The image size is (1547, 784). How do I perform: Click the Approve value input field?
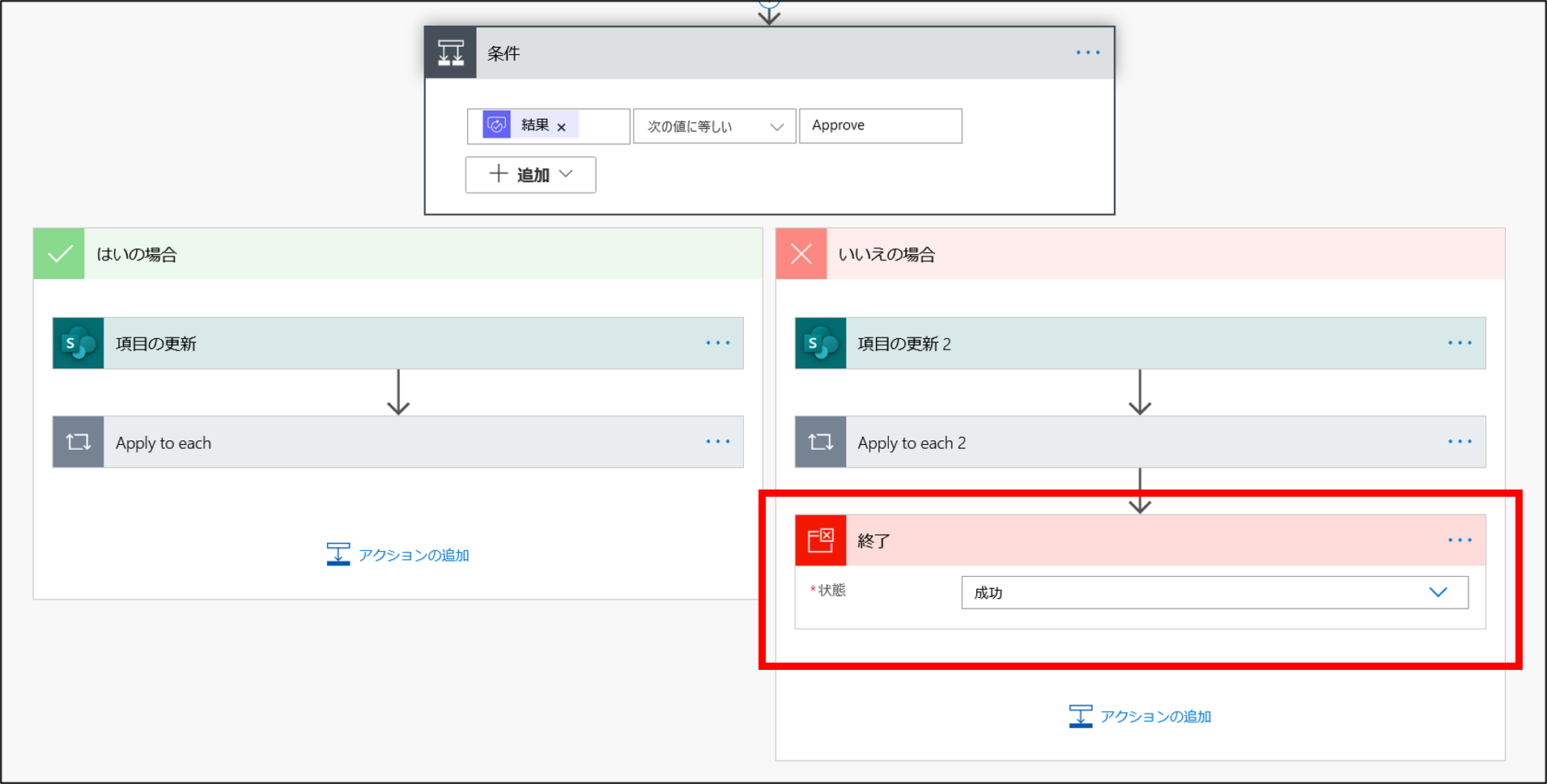[x=880, y=125]
